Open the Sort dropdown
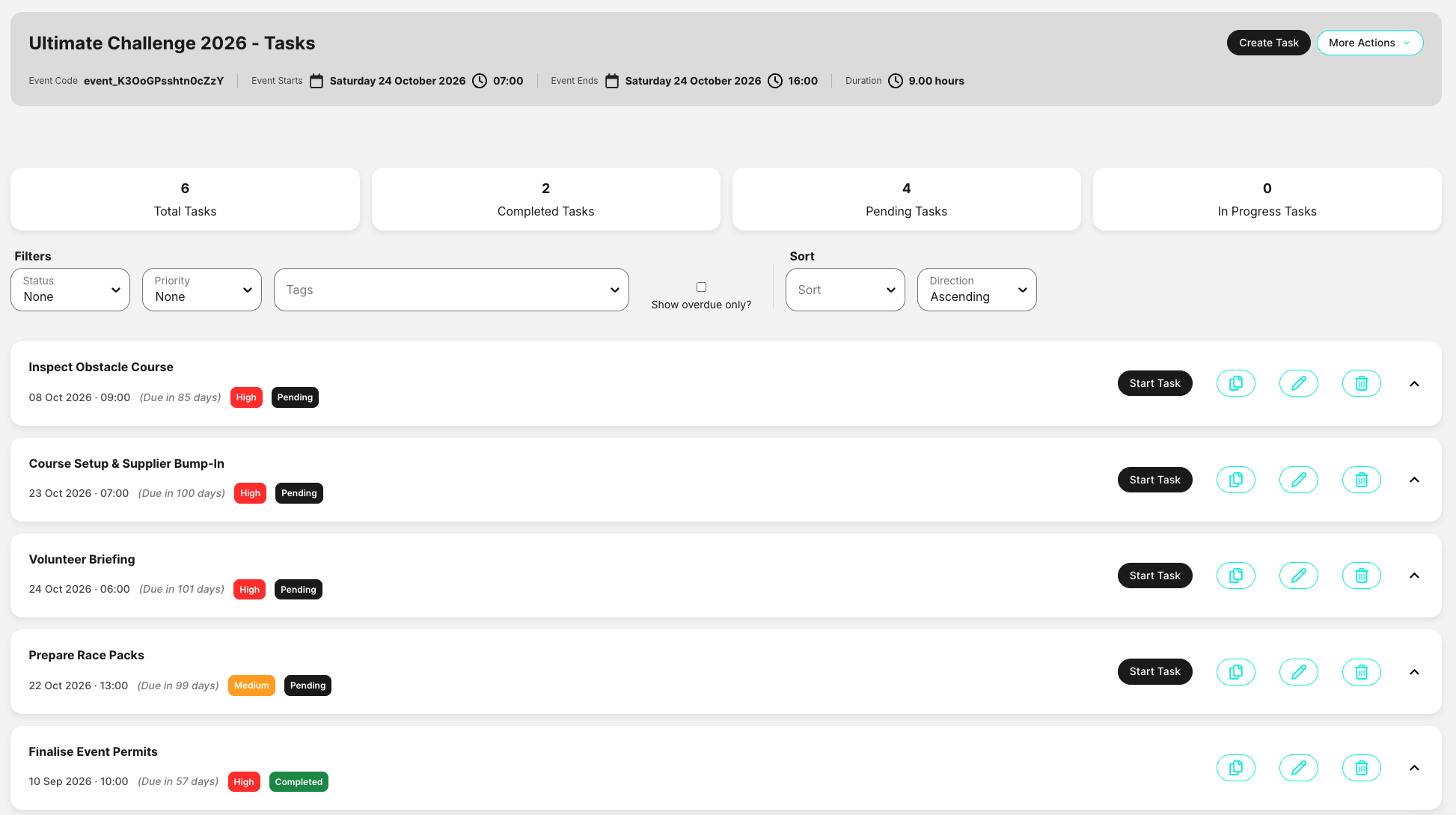Viewport: 1456px width, 815px height. [845, 290]
